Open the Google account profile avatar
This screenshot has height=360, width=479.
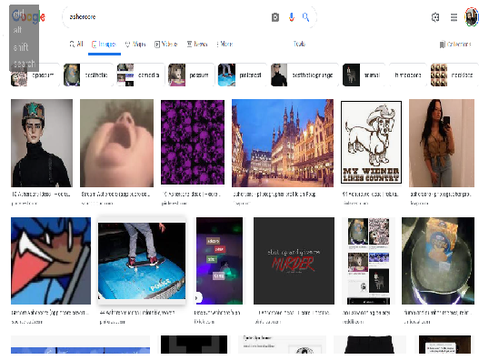pyautogui.click(x=471, y=17)
